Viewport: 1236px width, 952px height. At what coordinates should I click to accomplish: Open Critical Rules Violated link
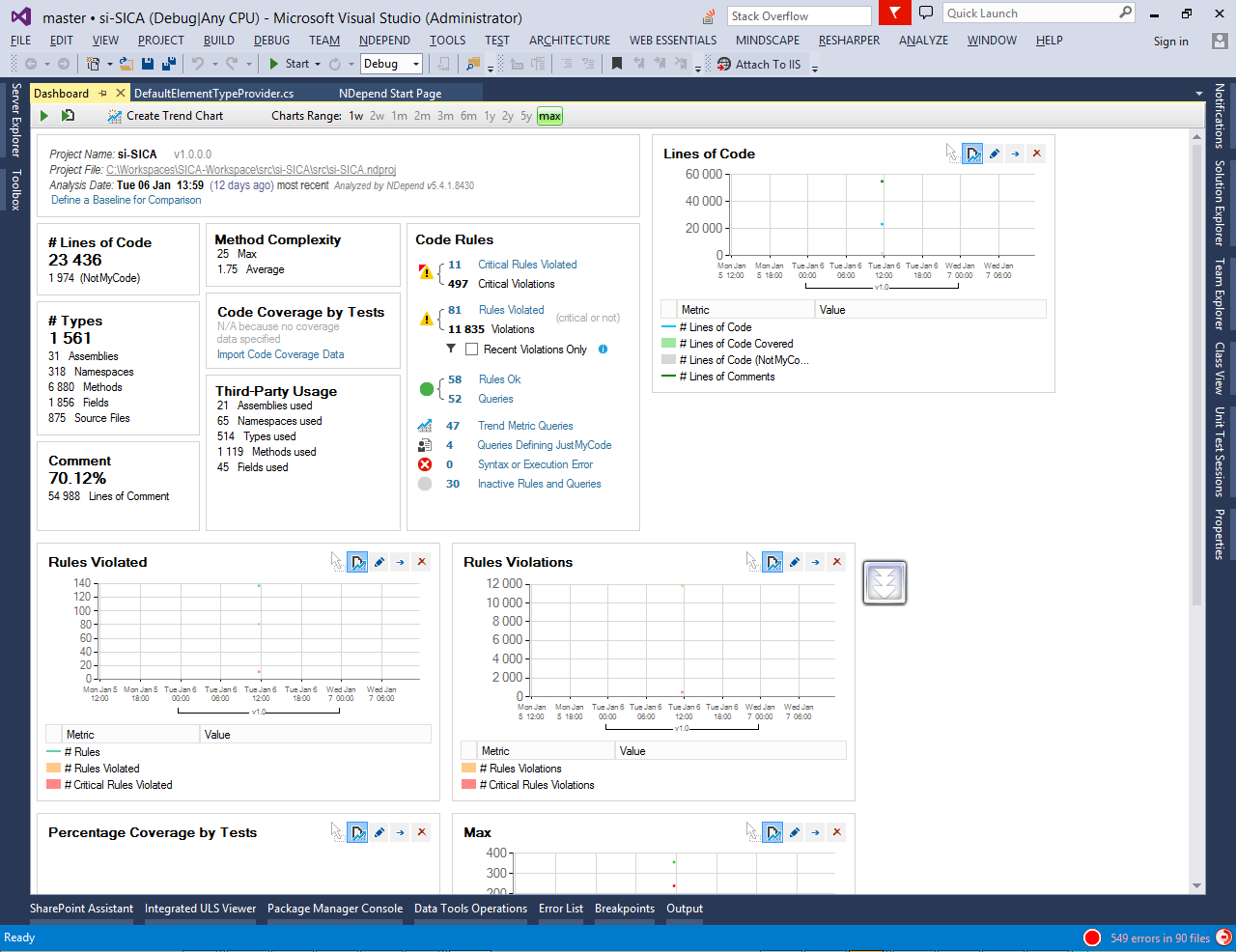tap(527, 265)
